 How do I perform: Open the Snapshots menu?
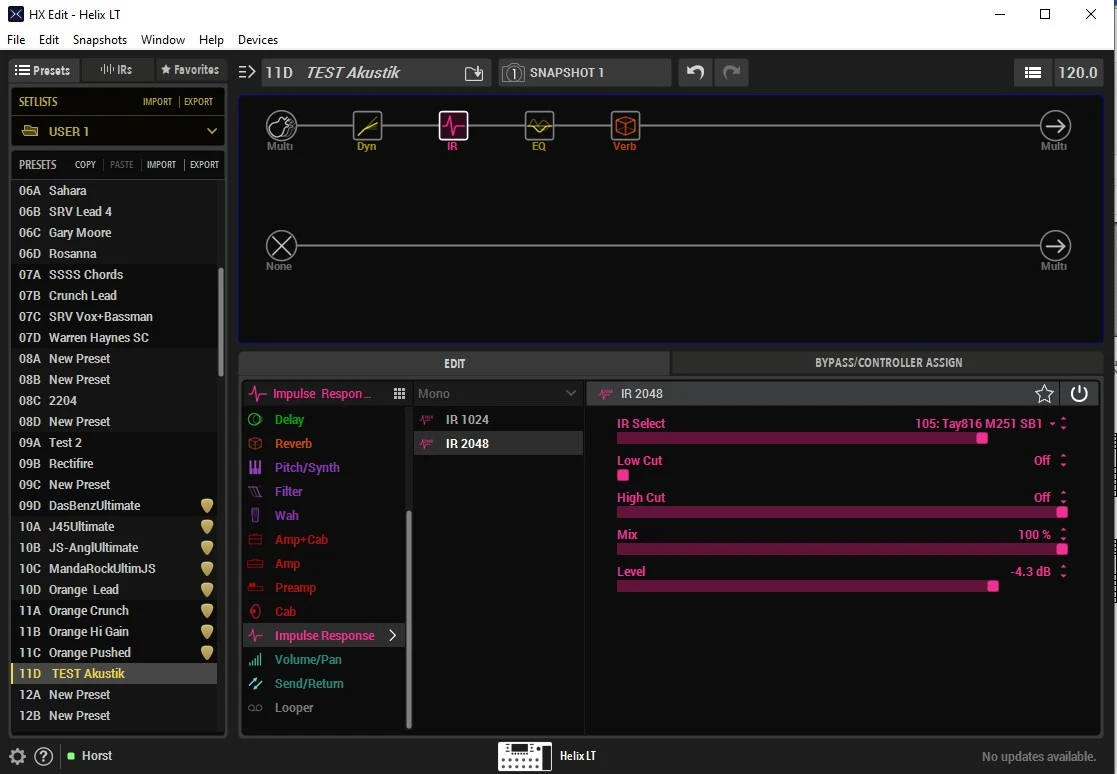tap(99, 40)
